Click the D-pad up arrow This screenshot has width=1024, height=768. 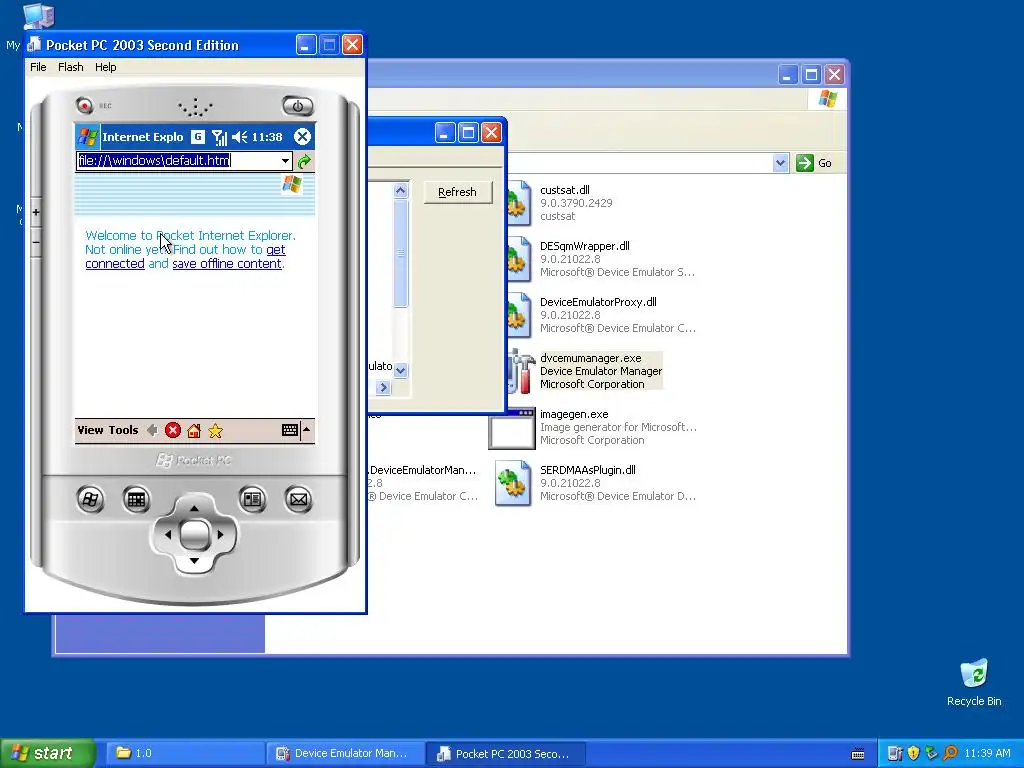pos(194,507)
